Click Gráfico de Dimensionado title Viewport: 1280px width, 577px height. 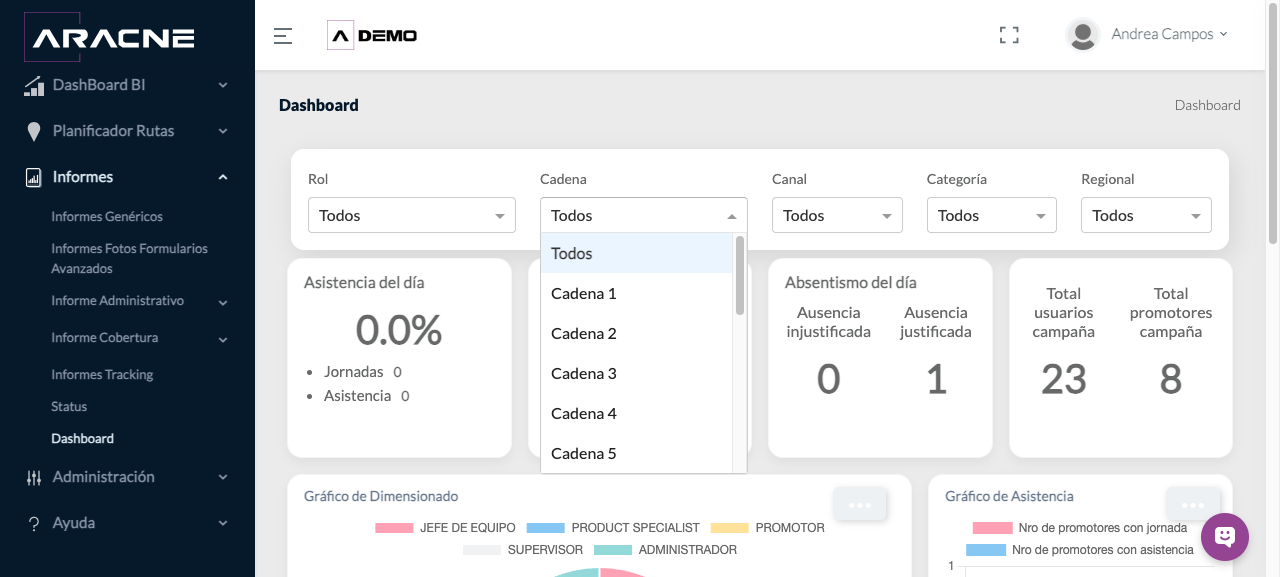(x=381, y=496)
